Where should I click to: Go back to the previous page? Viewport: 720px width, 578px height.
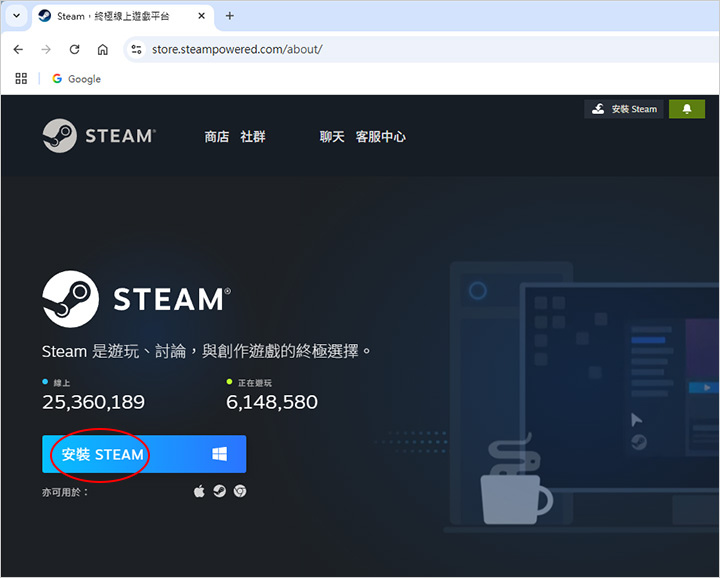coord(18,49)
